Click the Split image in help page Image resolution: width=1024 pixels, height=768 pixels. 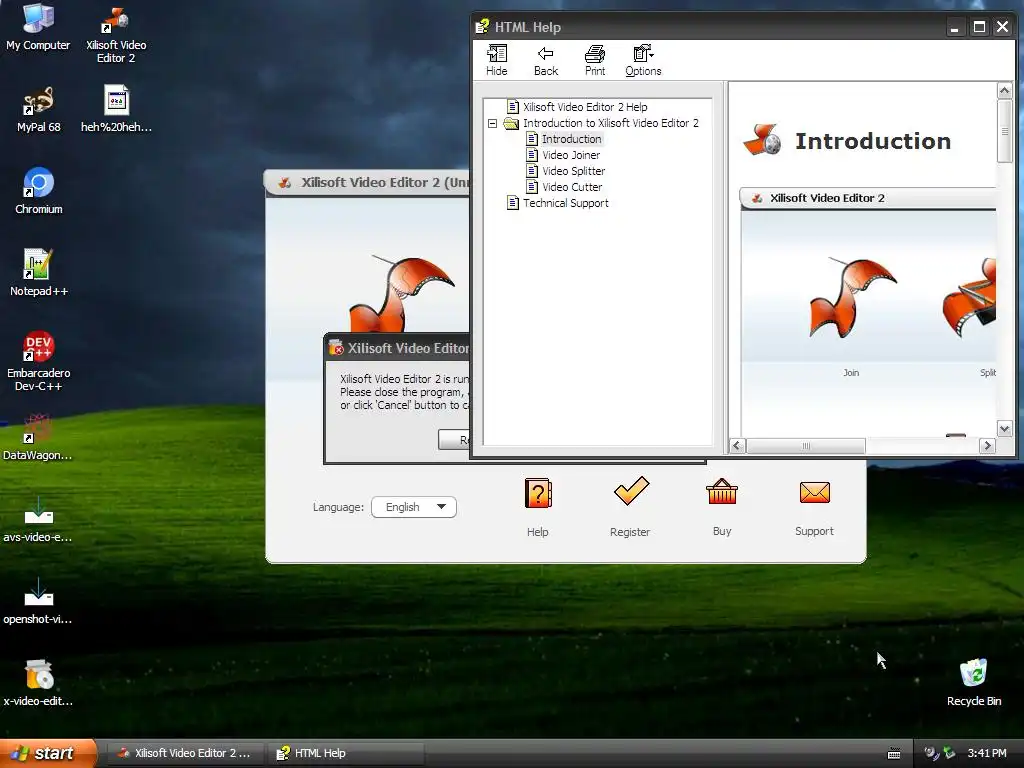[x=969, y=297]
